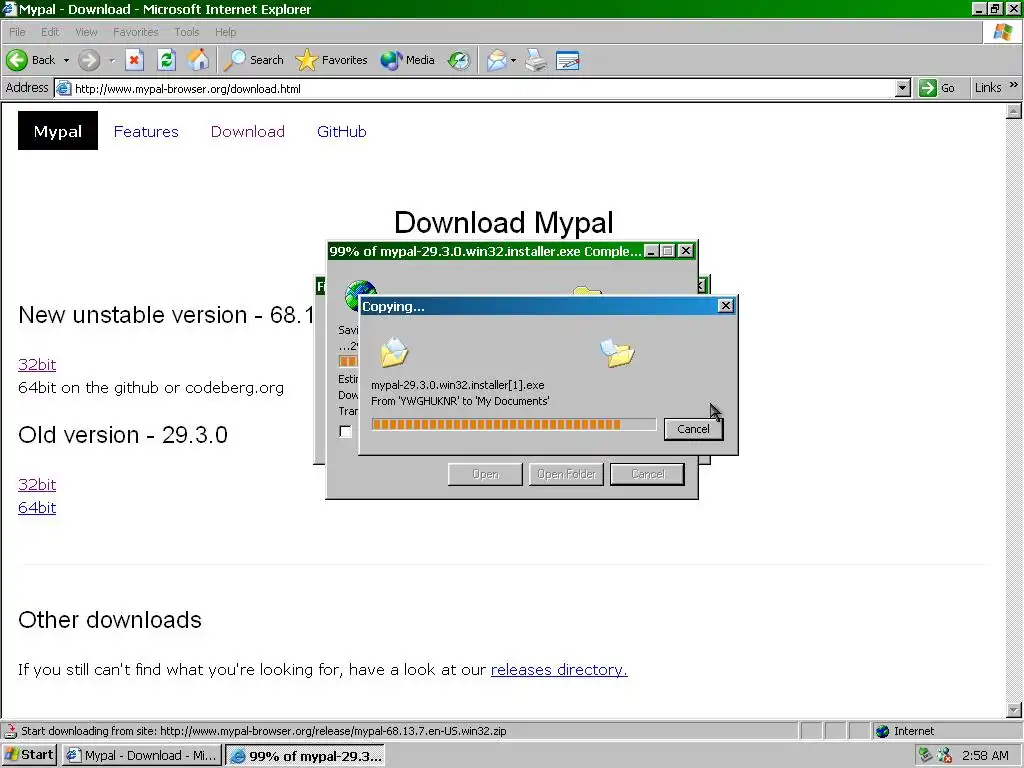
Task: Open the Favorites star toolbar button
Action: point(331,60)
